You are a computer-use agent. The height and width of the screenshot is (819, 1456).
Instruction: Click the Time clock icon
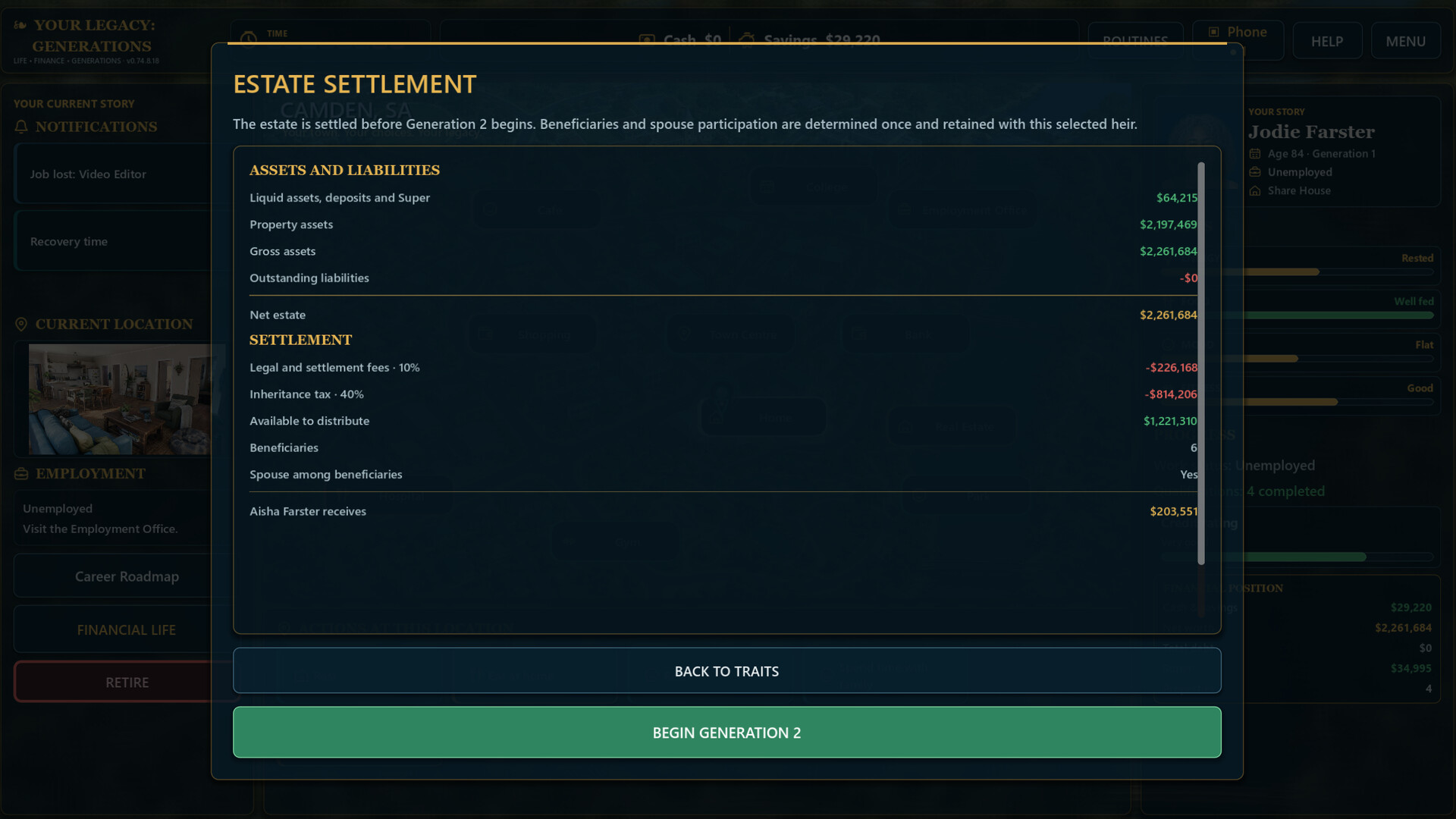tap(248, 37)
